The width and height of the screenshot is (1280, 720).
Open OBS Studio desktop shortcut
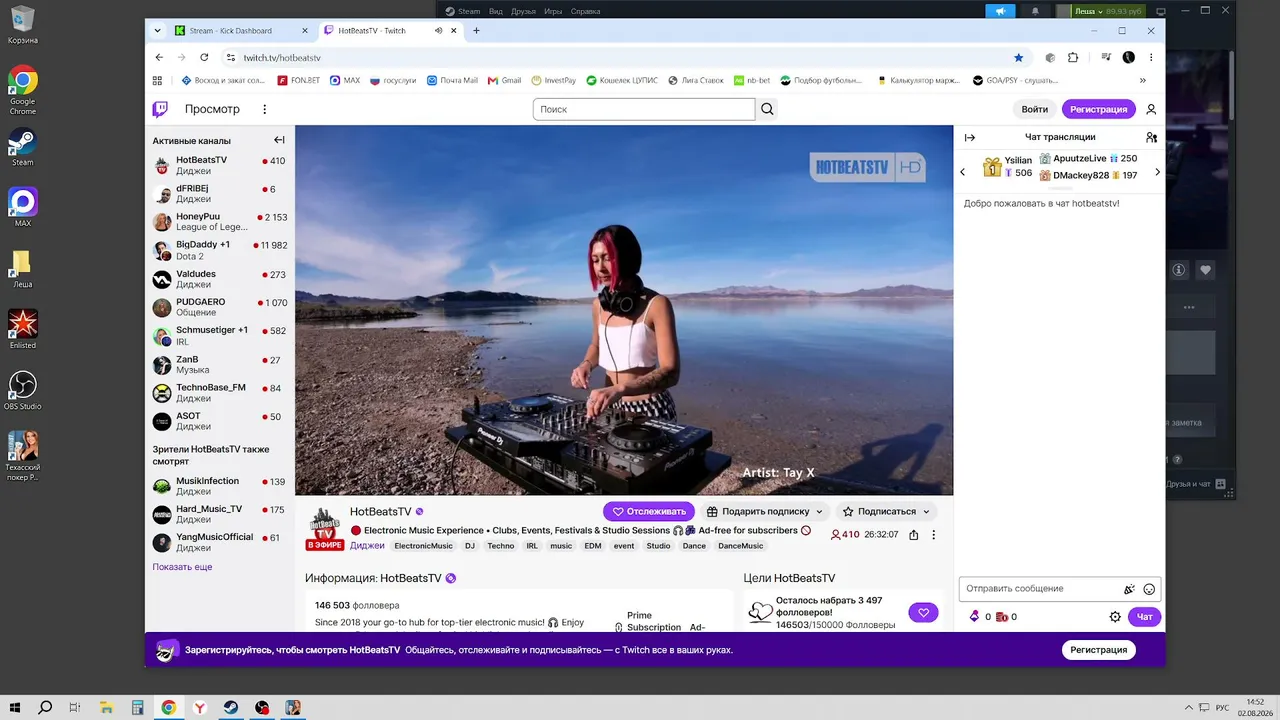pos(22,391)
